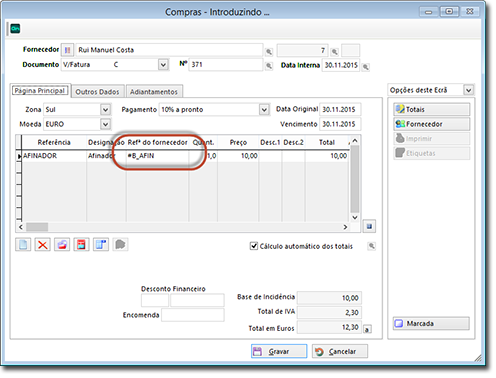Click the Preço column header

pos(238,142)
